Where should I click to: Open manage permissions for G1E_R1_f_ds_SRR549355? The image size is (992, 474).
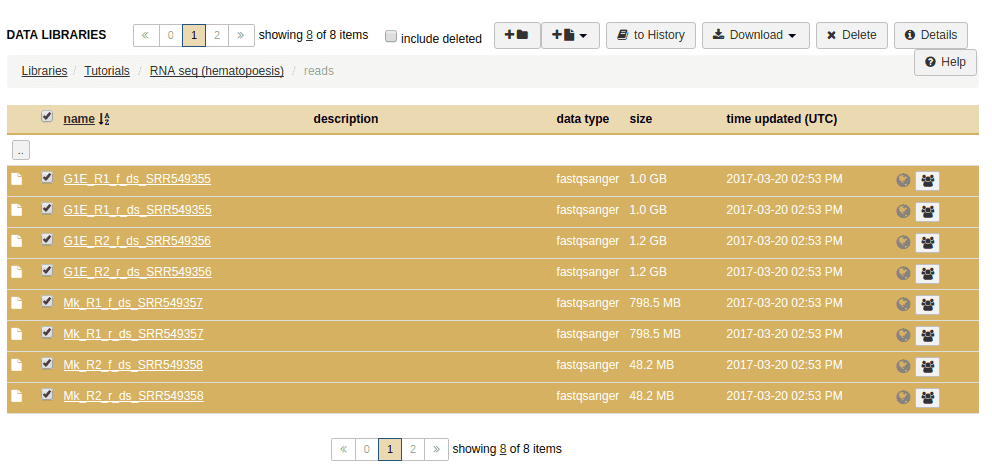pos(928,181)
